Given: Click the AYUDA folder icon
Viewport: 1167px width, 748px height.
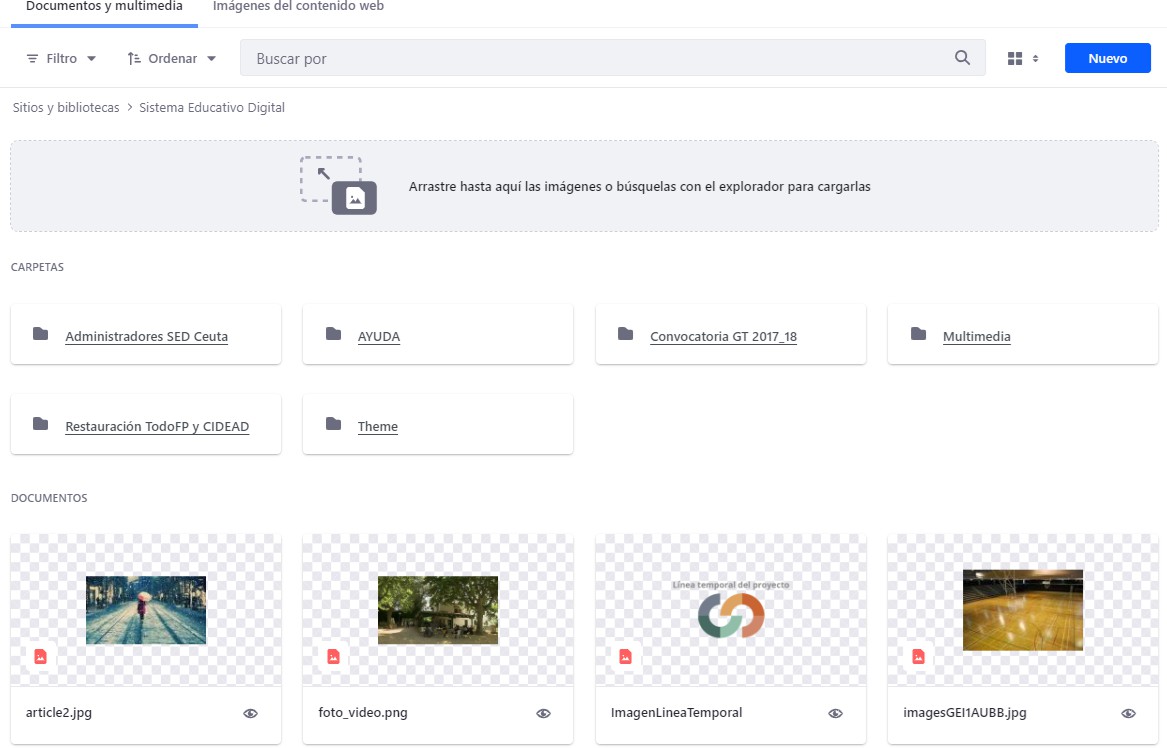Looking at the screenshot, I should pos(333,334).
